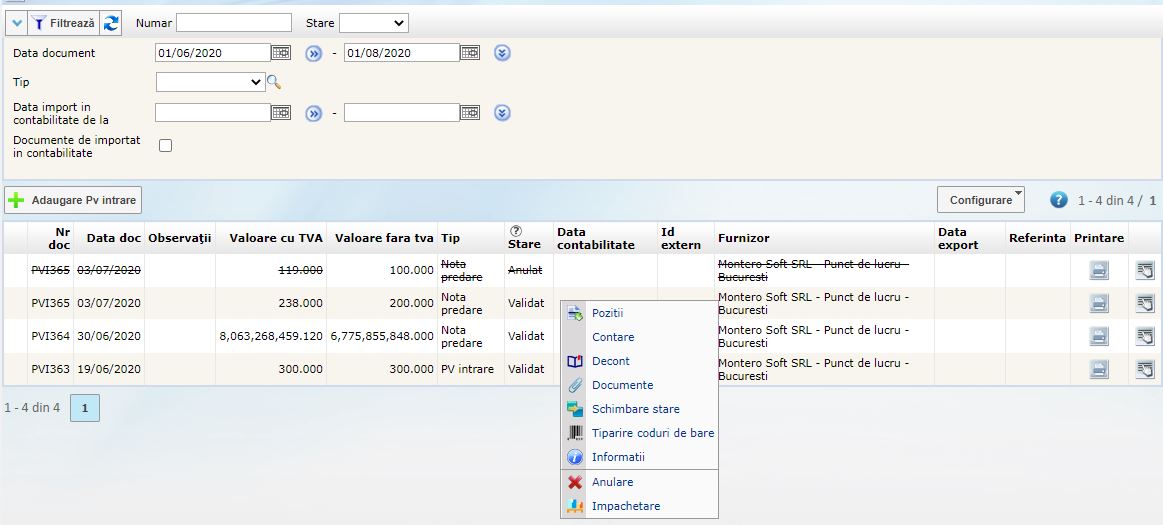The height and width of the screenshot is (525, 1163).
Task: Go to page 1 in pagination
Action: (85, 408)
